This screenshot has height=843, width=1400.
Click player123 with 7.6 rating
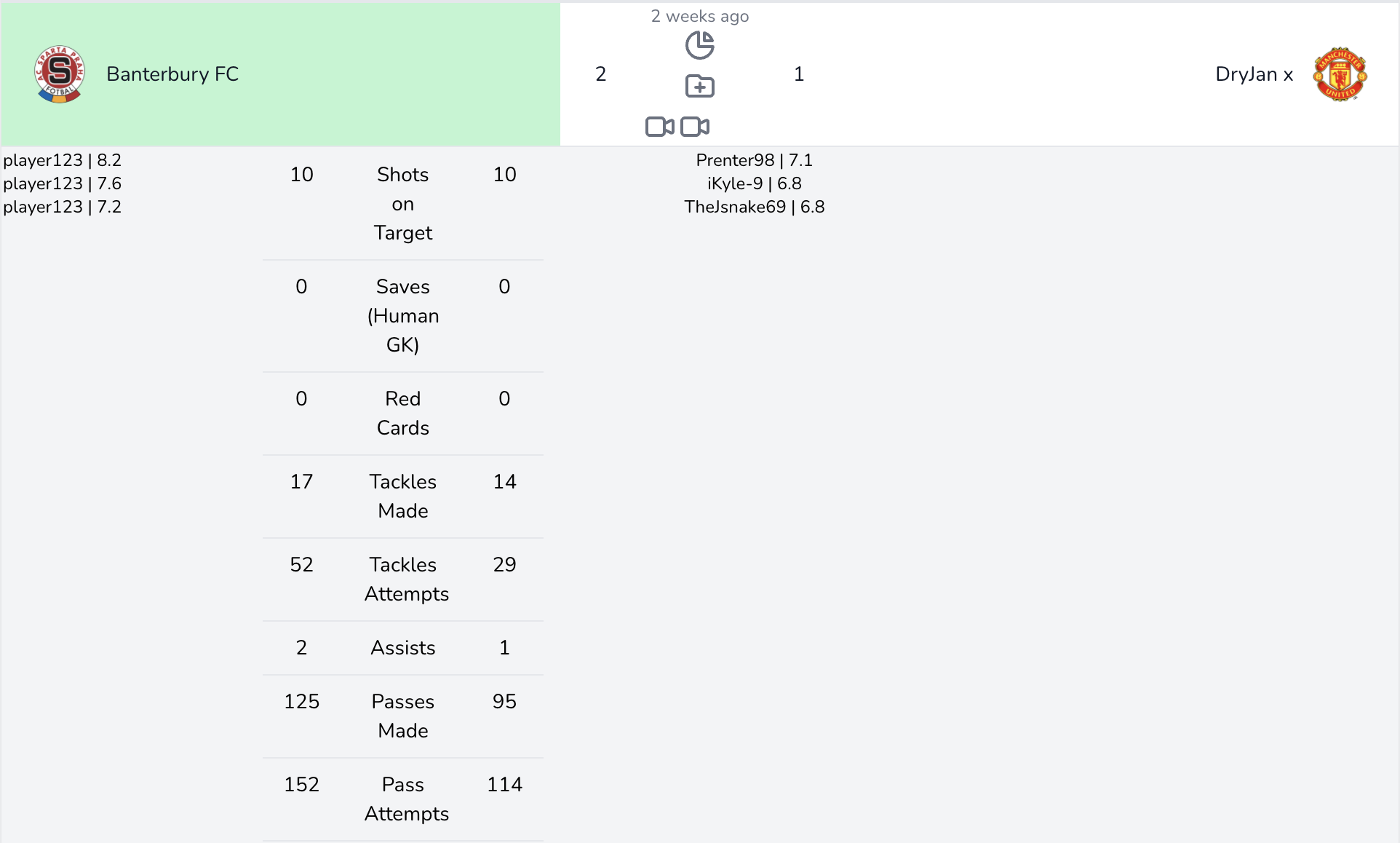coord(62,183)
